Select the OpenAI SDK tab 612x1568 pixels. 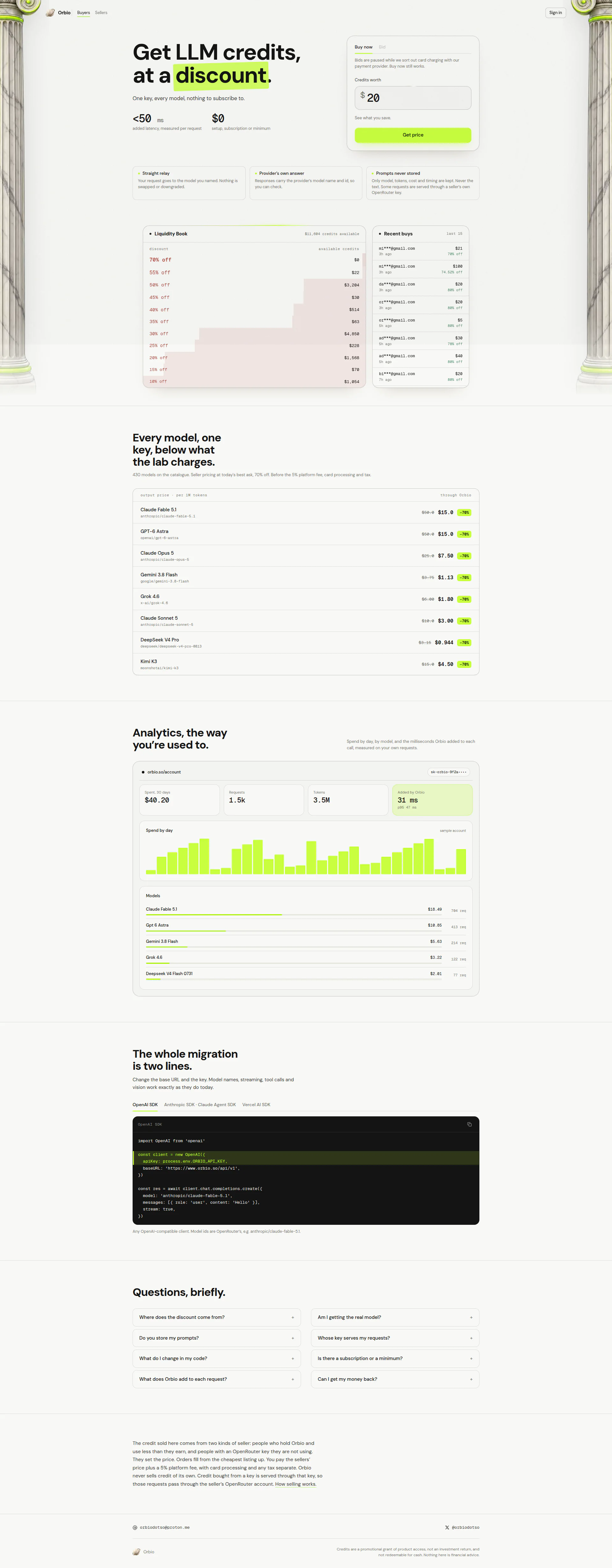(145, 1104)
